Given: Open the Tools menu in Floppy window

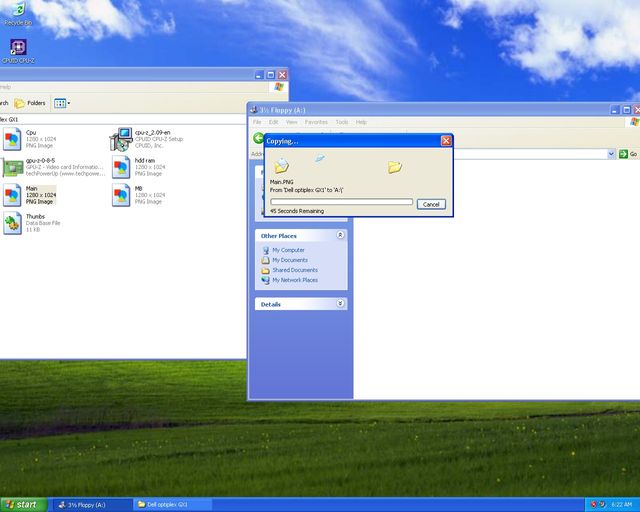Looking at the screenshot, I should (342, 122).
